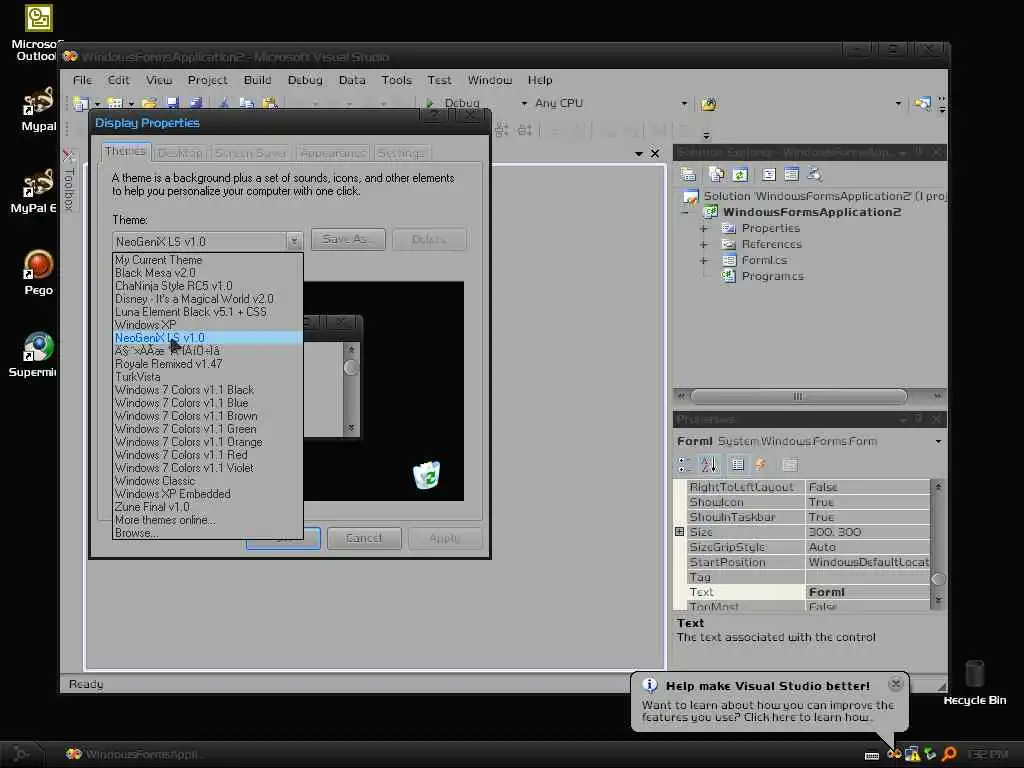Click the Delete button next to theme
This screenshot has height=768, width=1024.
[x=429, y=239]
